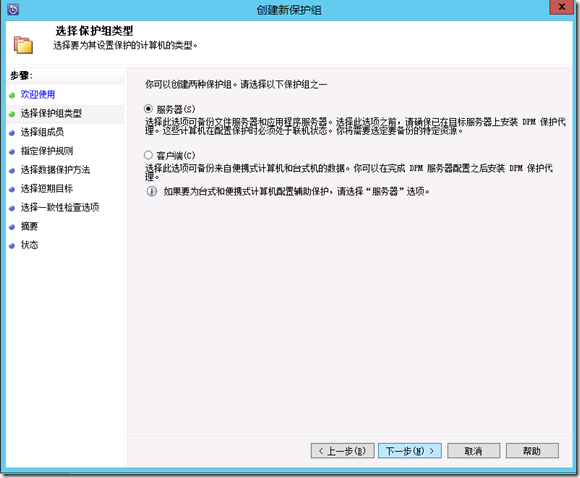Viewport: 580px width, 478px height.
Task: Click blue bullet next to 摘要
Action: 12,227
